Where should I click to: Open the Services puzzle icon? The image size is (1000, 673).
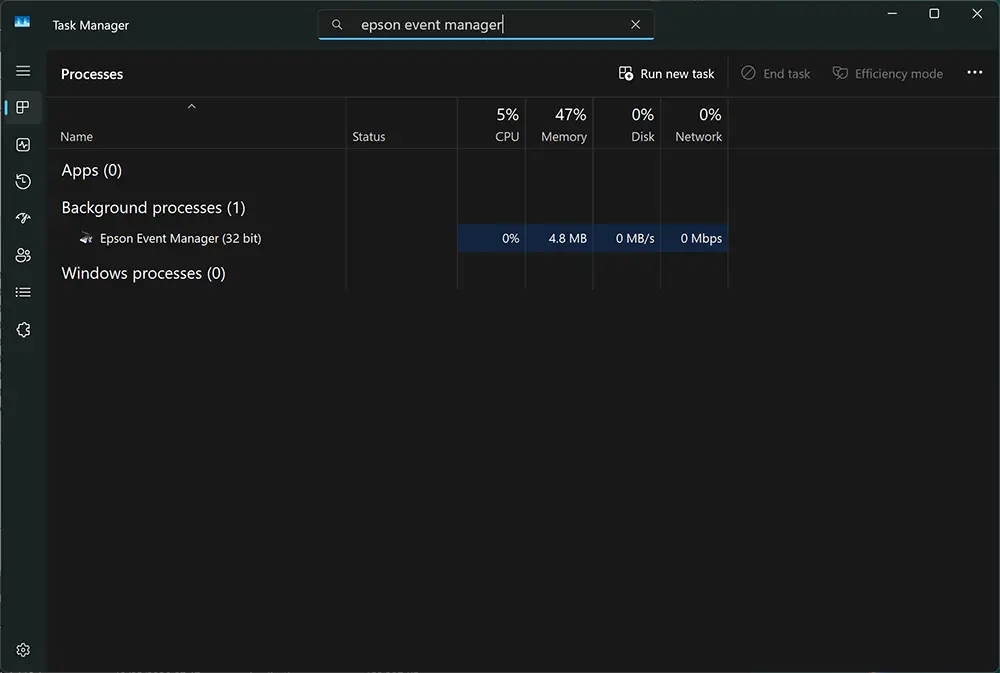[23, 329]
